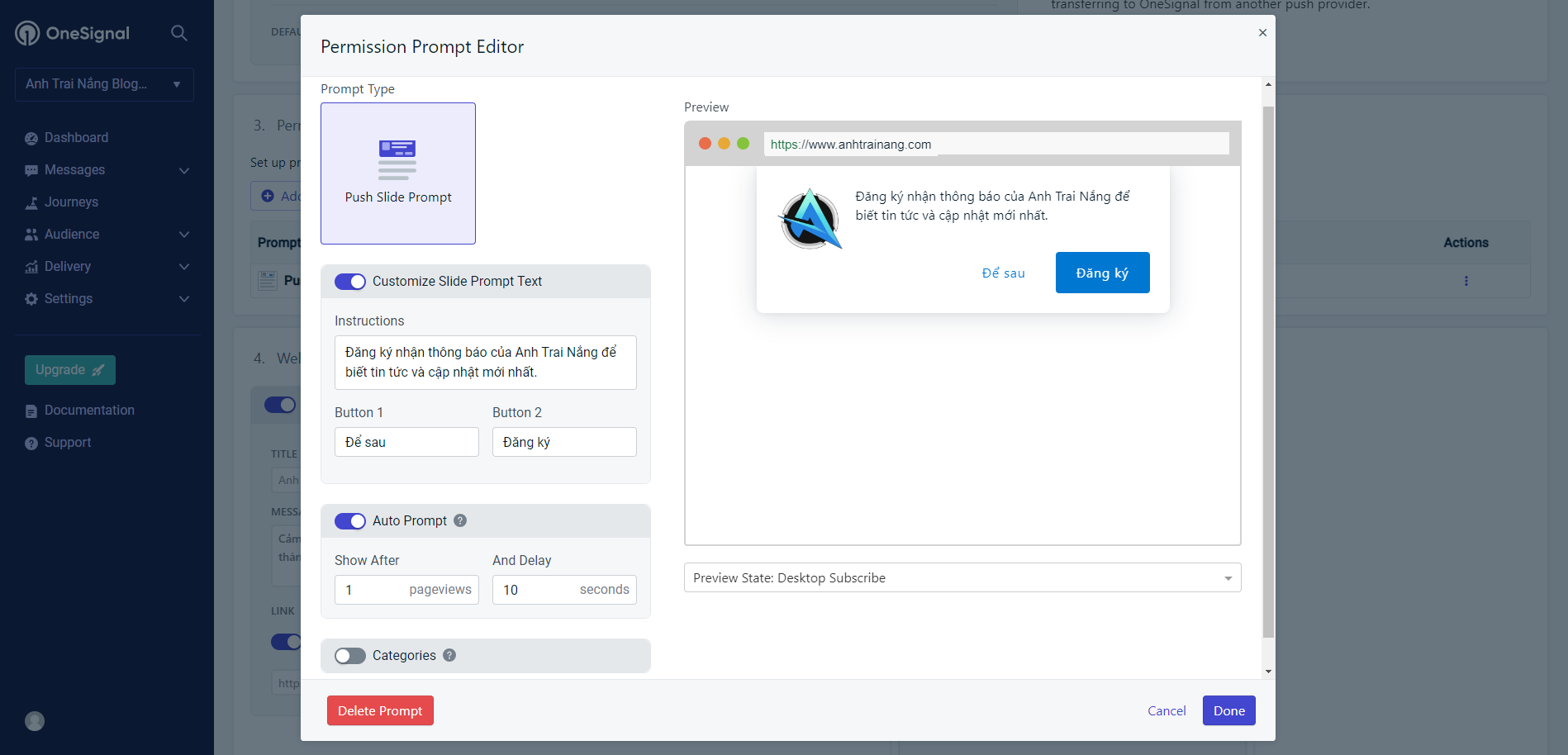Click Done to save prompt
Screen dimensions: 1568x755
click(1229, 710)
